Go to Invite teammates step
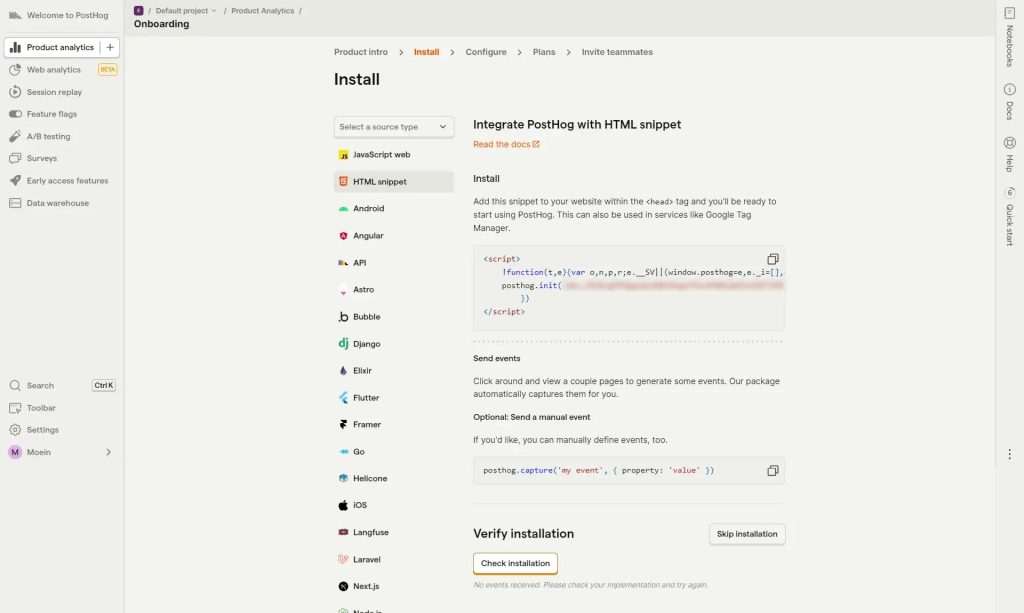The width and height of the screenshot is (1024, 613). (617, 52)
